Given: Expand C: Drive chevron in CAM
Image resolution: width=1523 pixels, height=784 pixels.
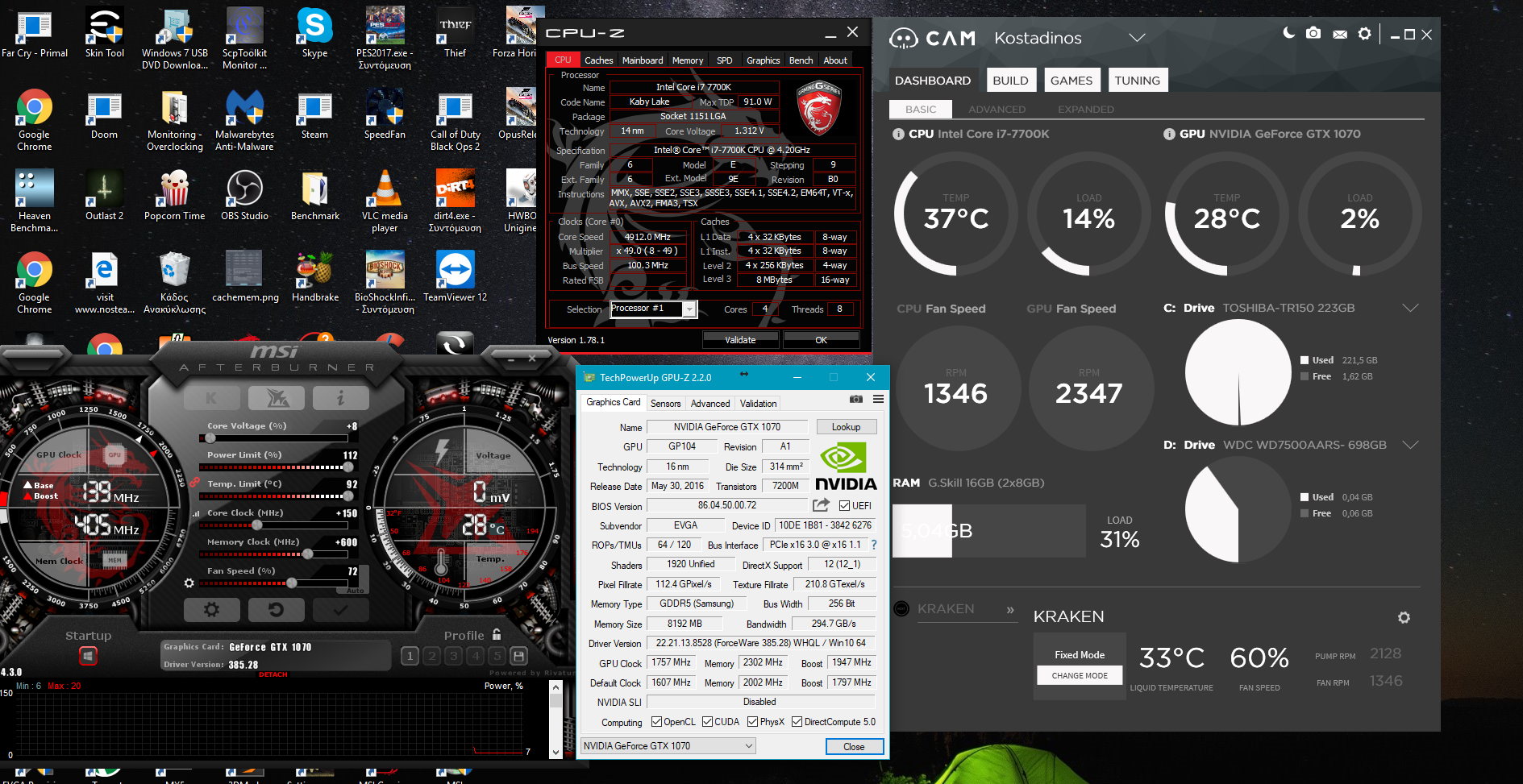Looking at the screenshot, I should (x=1410, y=308).
